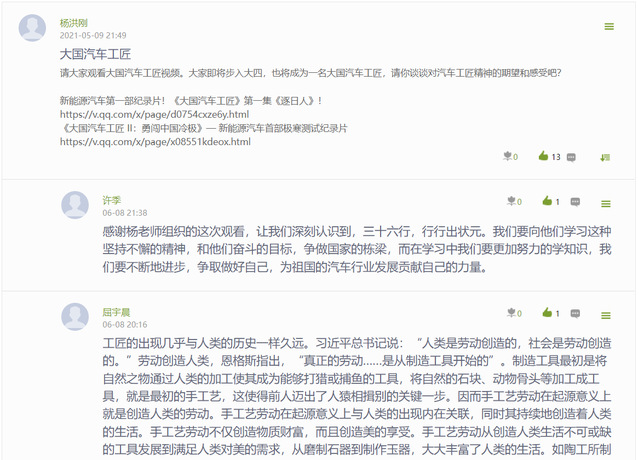
Task: Open comments on 杨洪刚's post
Action: tap(571, 157)
